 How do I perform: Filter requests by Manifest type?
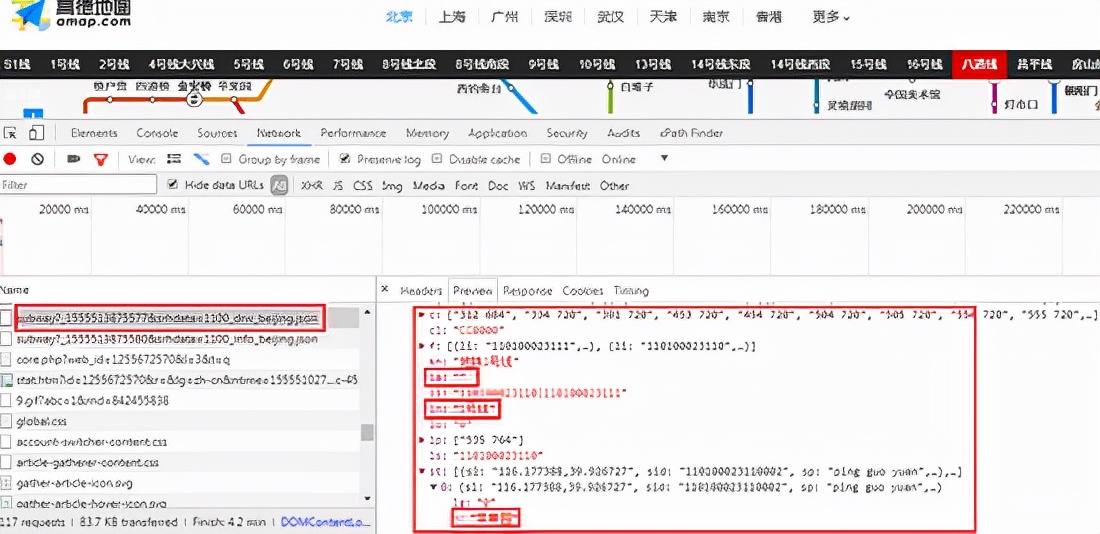pos(568,185)
